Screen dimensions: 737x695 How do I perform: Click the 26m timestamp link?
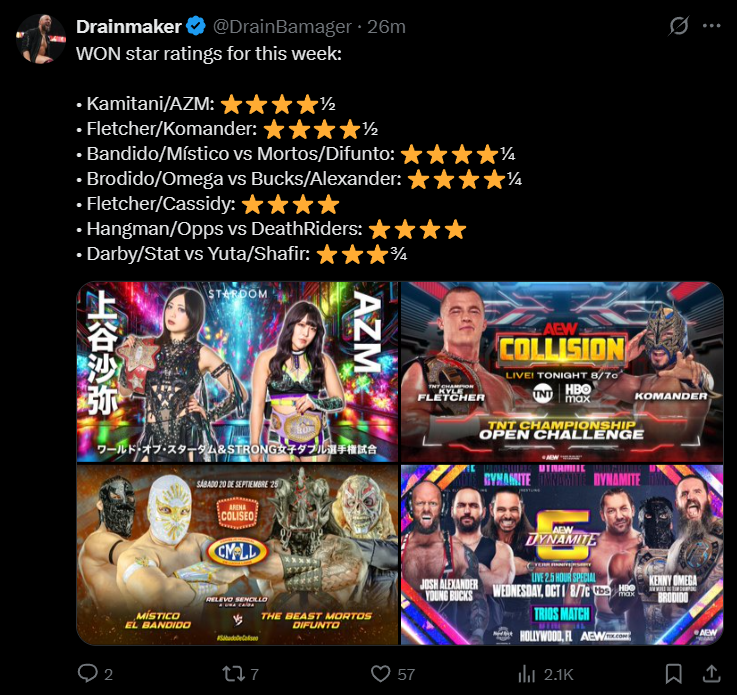[x=386, y=27]
